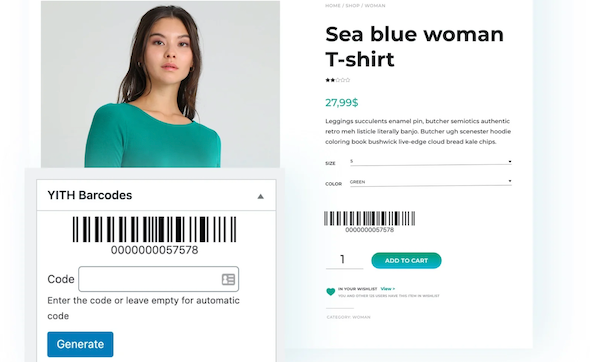The image size is (590, 362).
Task: Collapse the YITH Barcodes panel arrow
Action: point(260,196)
